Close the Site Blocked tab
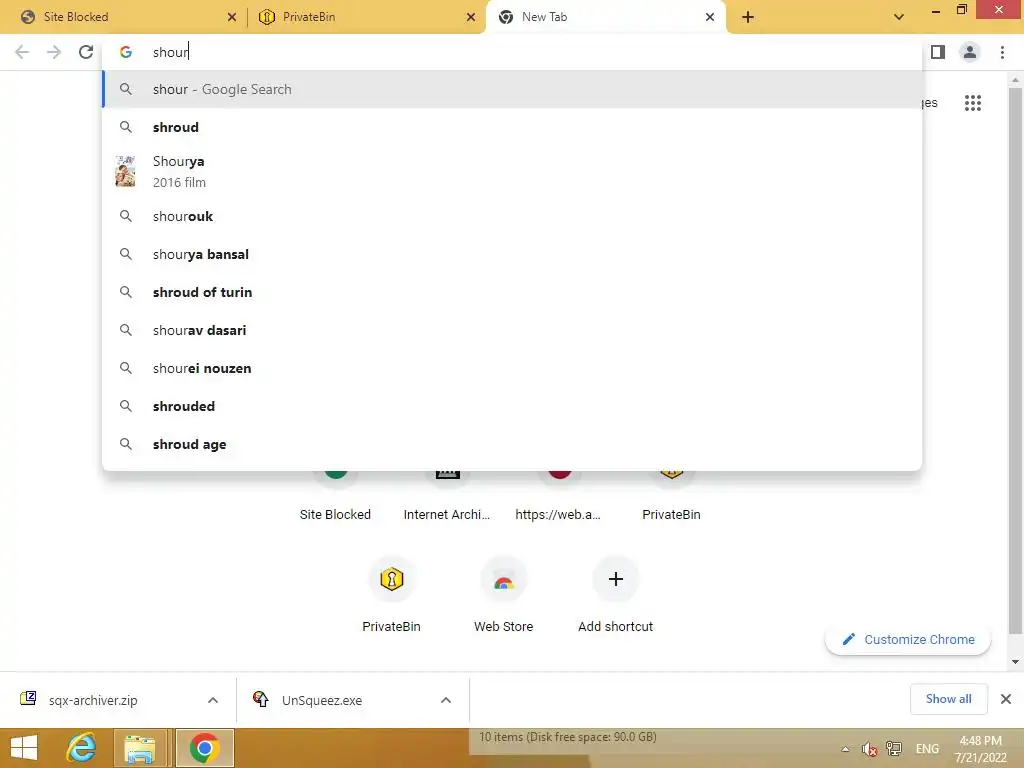The image size is (1024, 768). coord(232,17)
